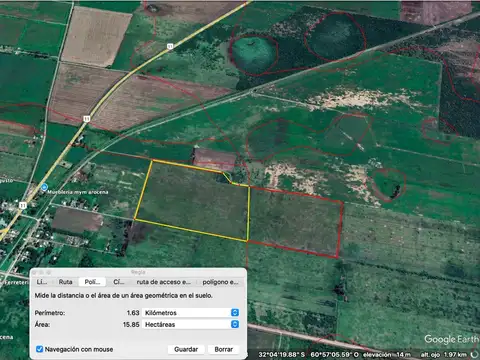Switch to the Cí... (Círculo) ruler tab
Viewport: 480px width, 360px height.
[x=119, y=282]
